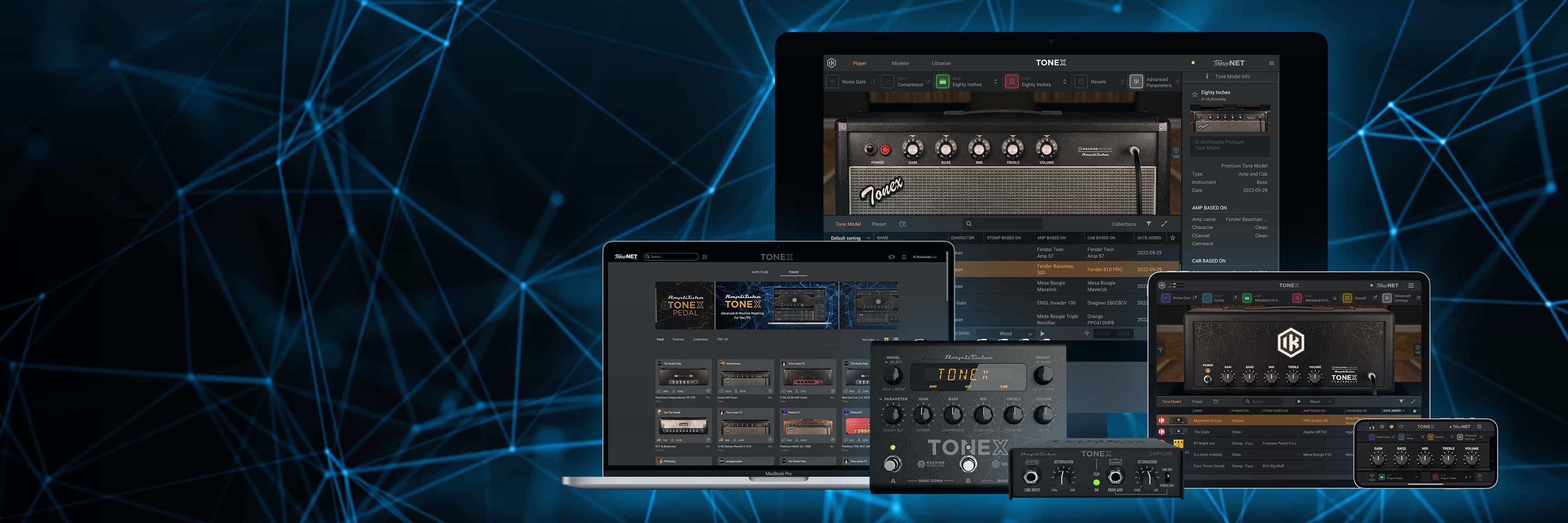Image resolution: width=1568 pixels, height=523 pixels.
Task: Click lock icon next to CAB Maryland Hi-G on tablet
Action: pos(1335,298)
